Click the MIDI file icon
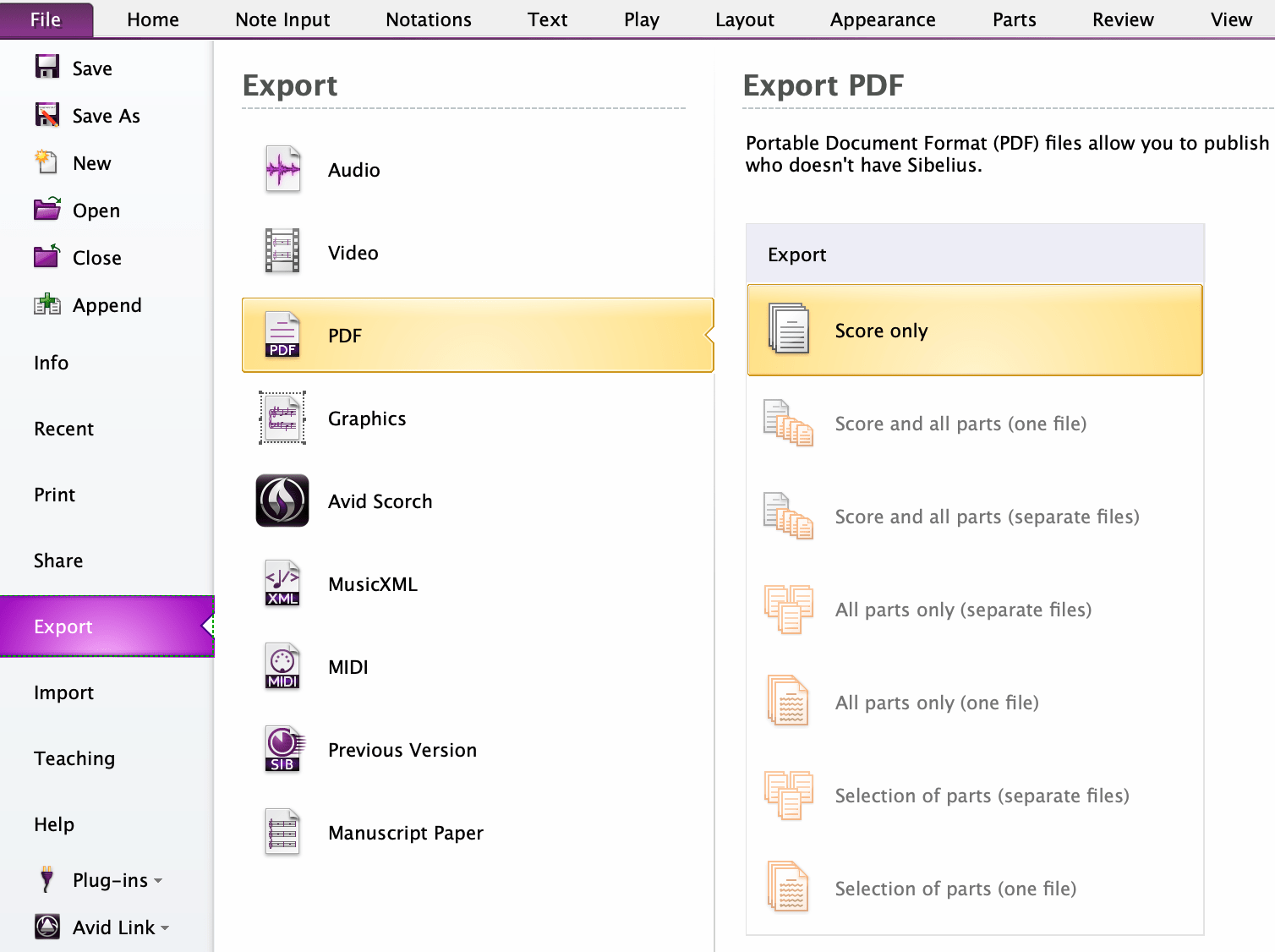This screenshot has height=952, width=1275. pos(282,666)
